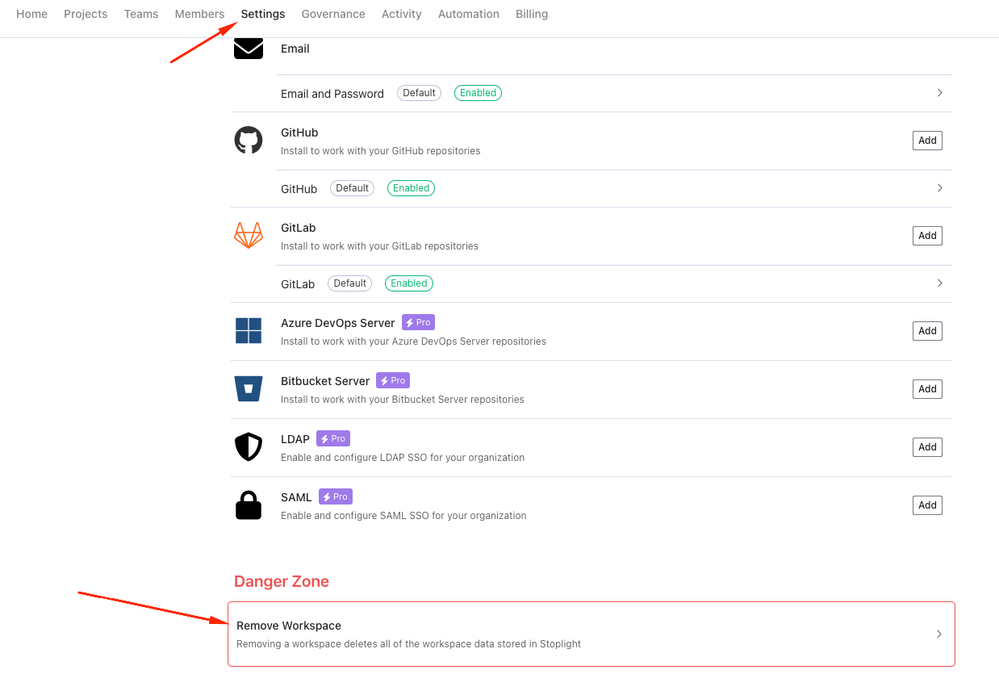This screenshot has height=679, width=999.
Task: Click the Pro badge next to SAML
Action: click(336, 497)
